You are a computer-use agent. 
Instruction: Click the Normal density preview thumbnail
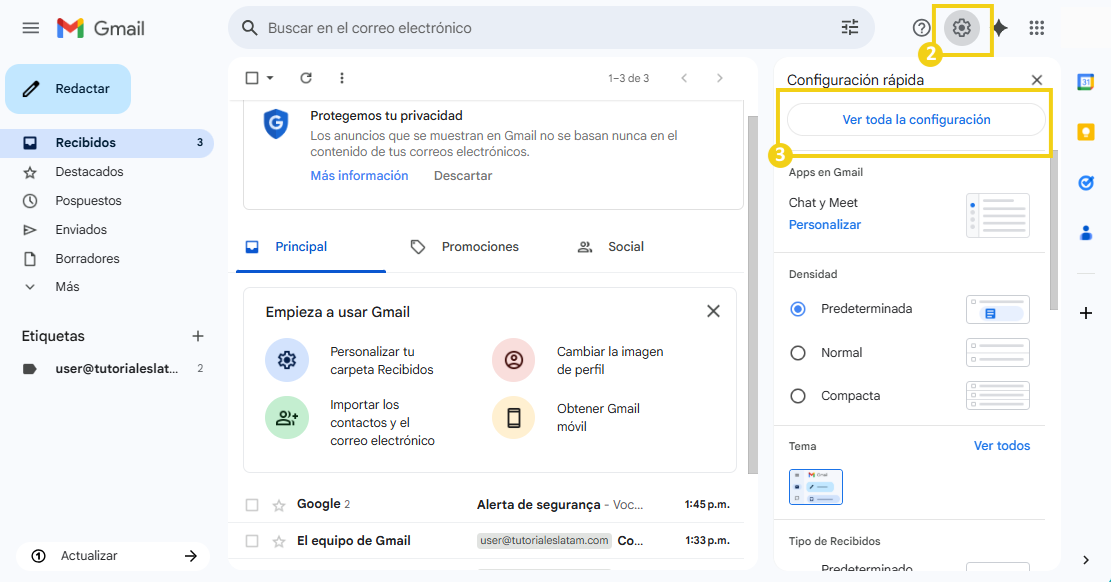(x=998, y=353)
